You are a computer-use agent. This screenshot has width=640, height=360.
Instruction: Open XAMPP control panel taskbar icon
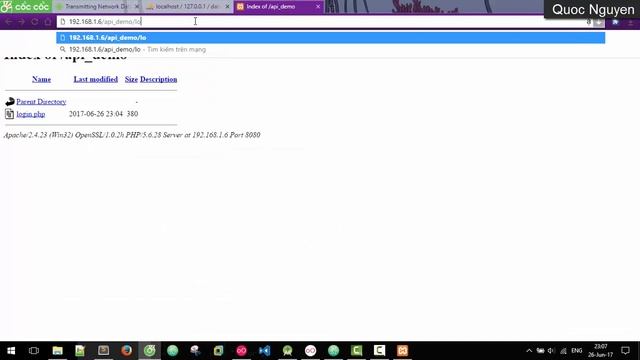[x=402, y=351]
